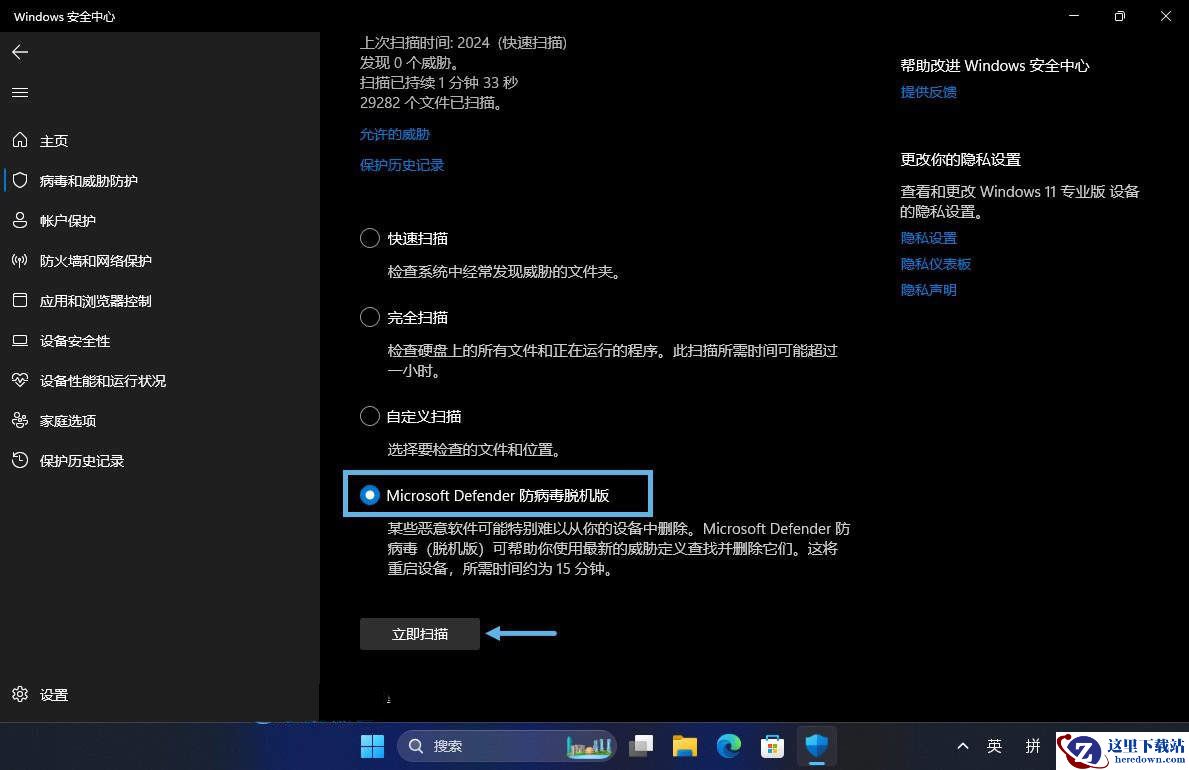Click the 29282 个文件已扫描 text

(x=432, y=102)
